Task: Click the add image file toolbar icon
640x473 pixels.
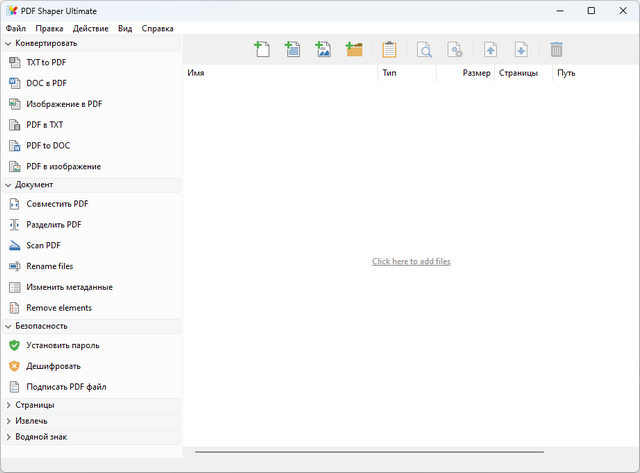Action: tap(323, 49)
